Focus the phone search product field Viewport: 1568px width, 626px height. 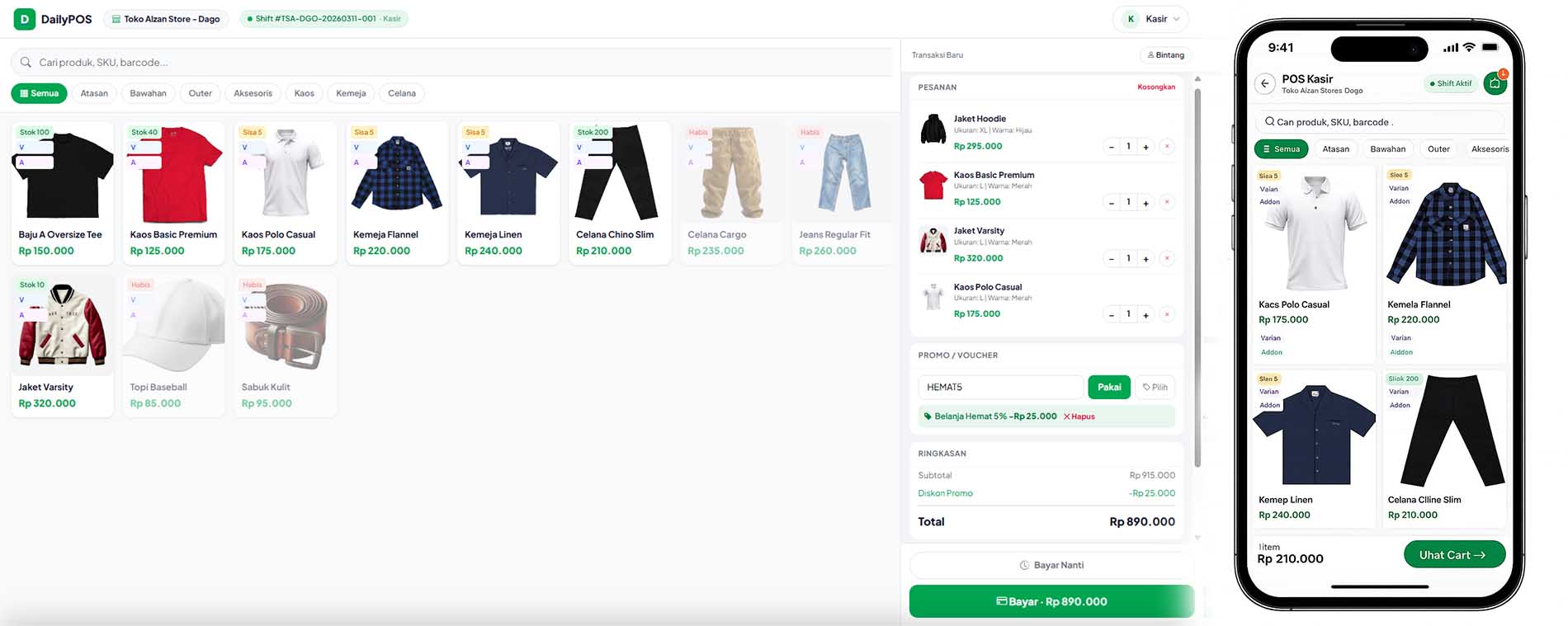pos(1379,122)
